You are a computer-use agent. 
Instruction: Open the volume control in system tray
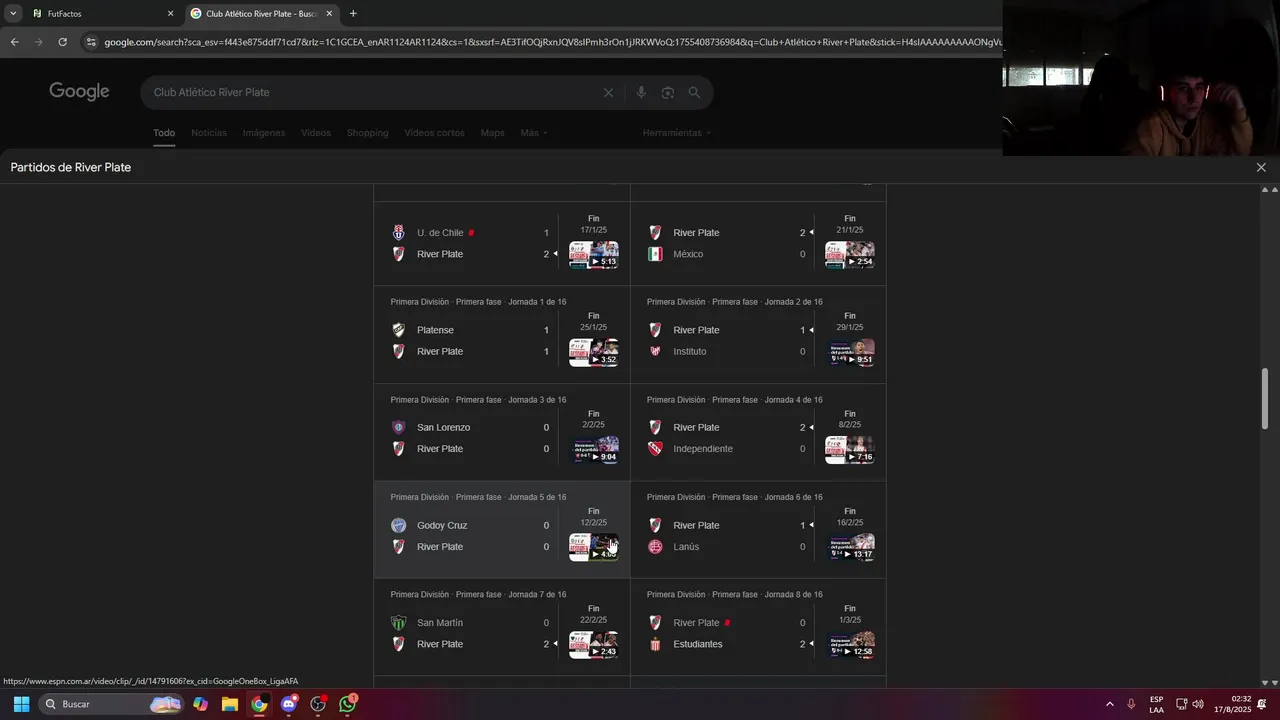point(1198,704)
